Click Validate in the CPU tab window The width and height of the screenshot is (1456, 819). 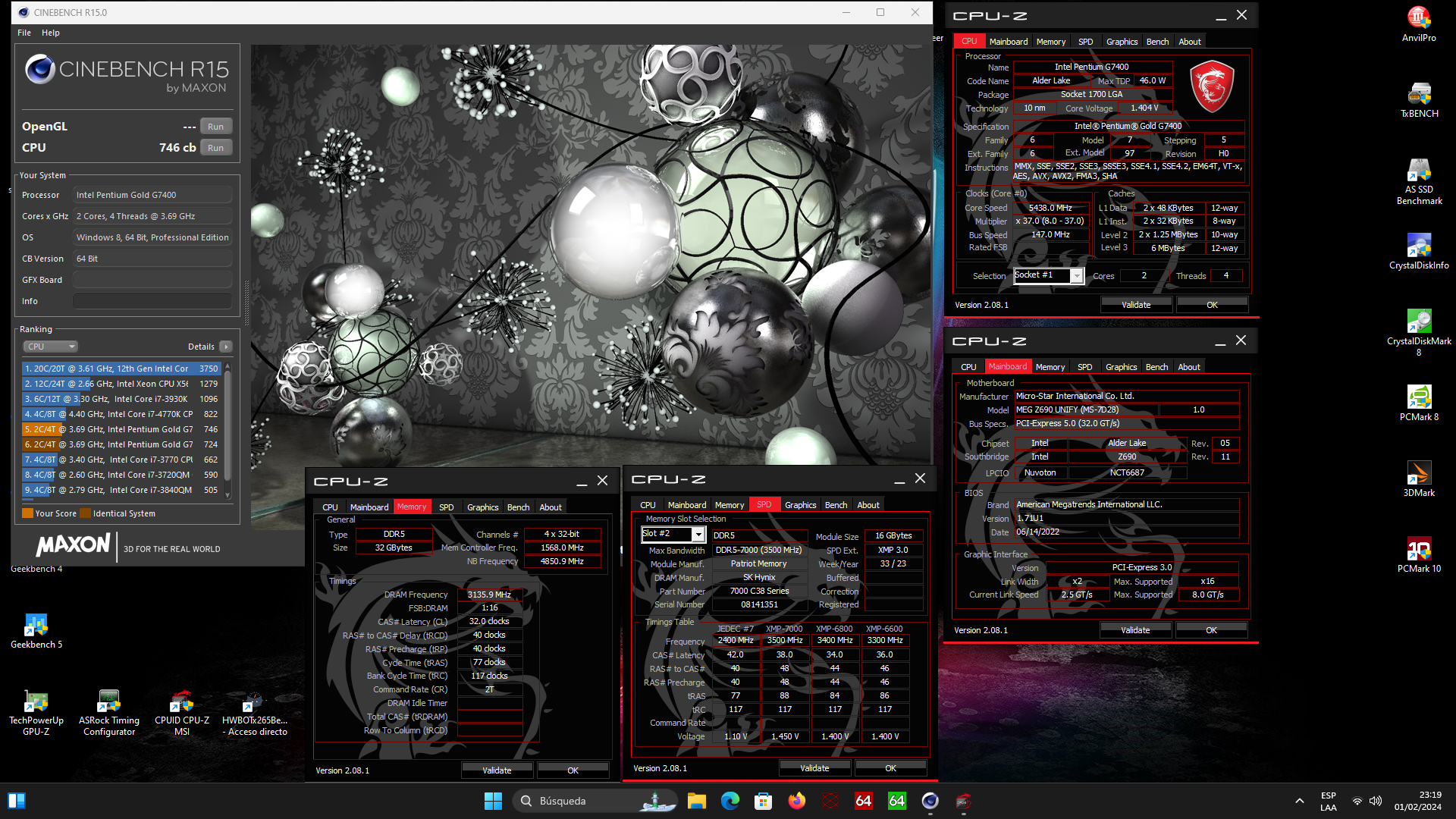pos(1136,305)
